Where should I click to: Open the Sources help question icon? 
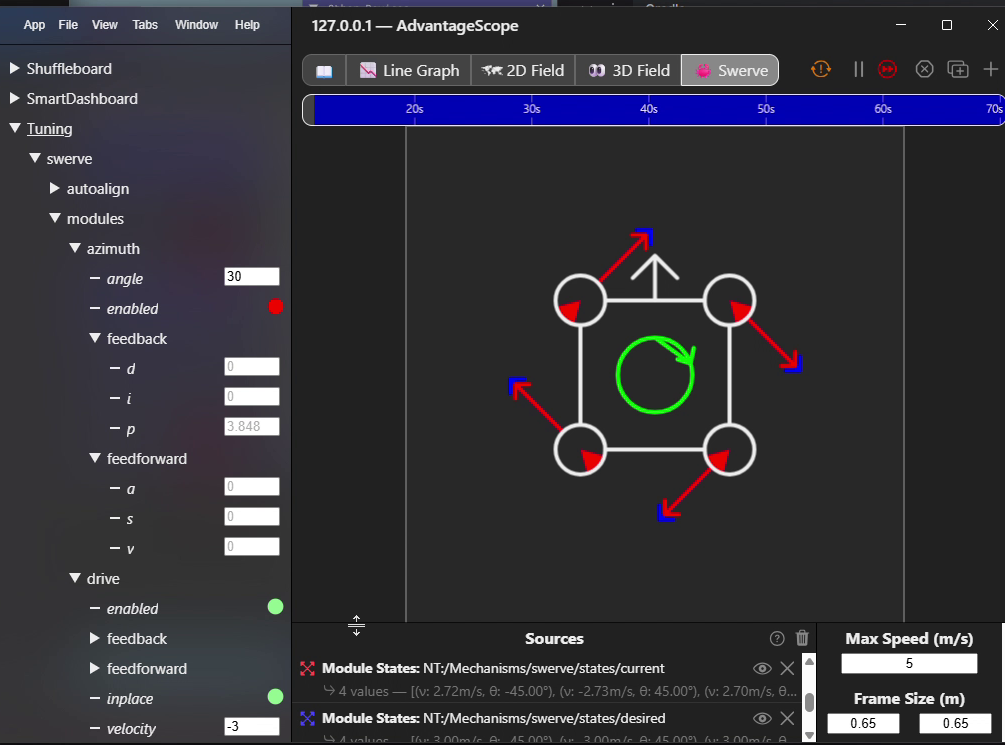(777, 639)
